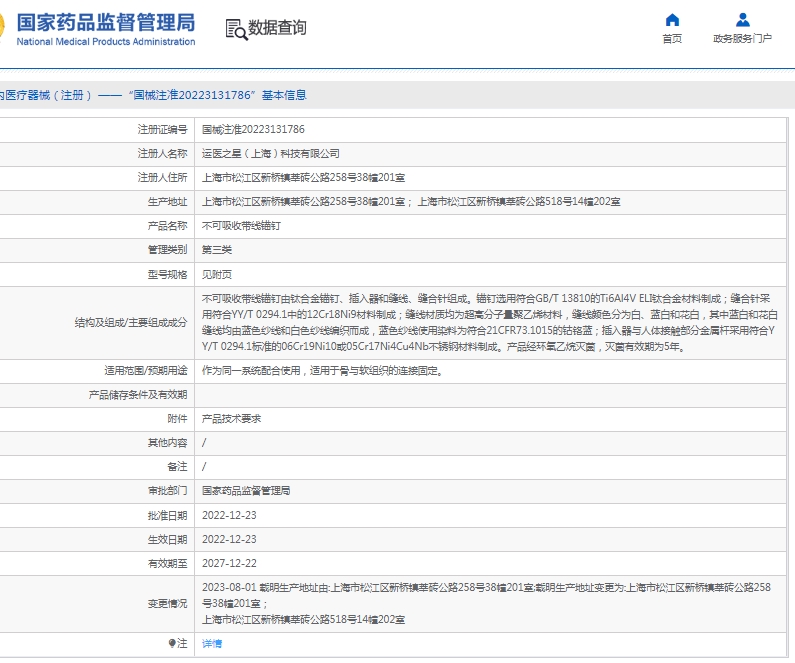Click the 结构及组成/主要组成成分 label
Screen dimensions: 795x663
131,322
